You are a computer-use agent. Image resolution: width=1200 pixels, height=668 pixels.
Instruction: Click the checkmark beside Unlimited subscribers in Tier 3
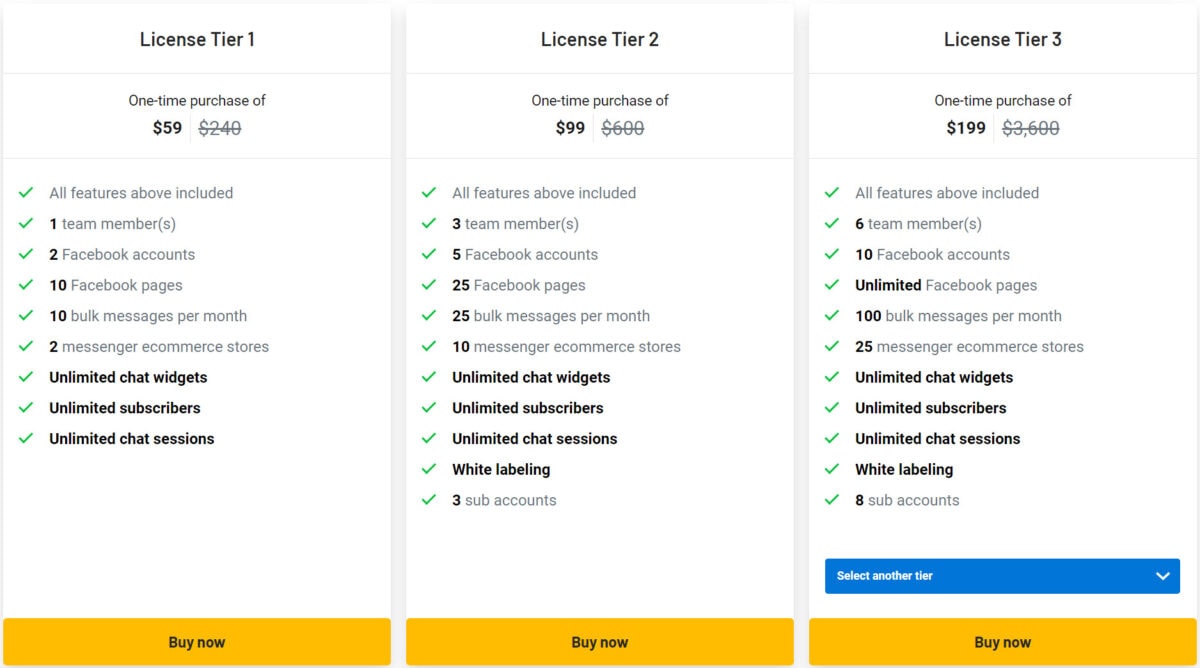point(833,408)
